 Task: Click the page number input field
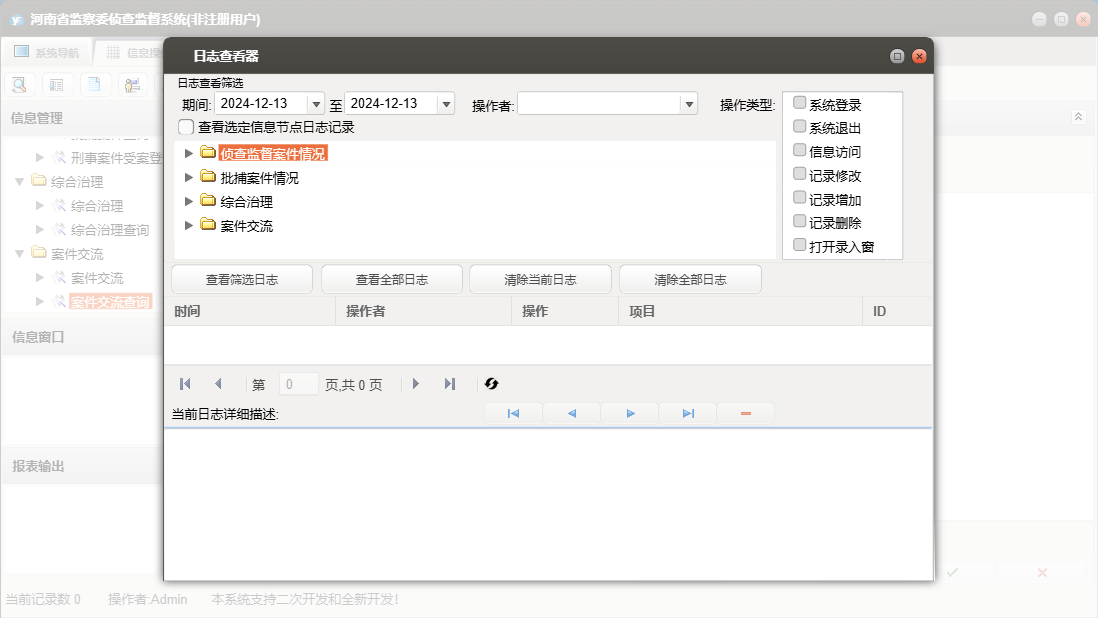pyautogui.click(x=298, y=384)
